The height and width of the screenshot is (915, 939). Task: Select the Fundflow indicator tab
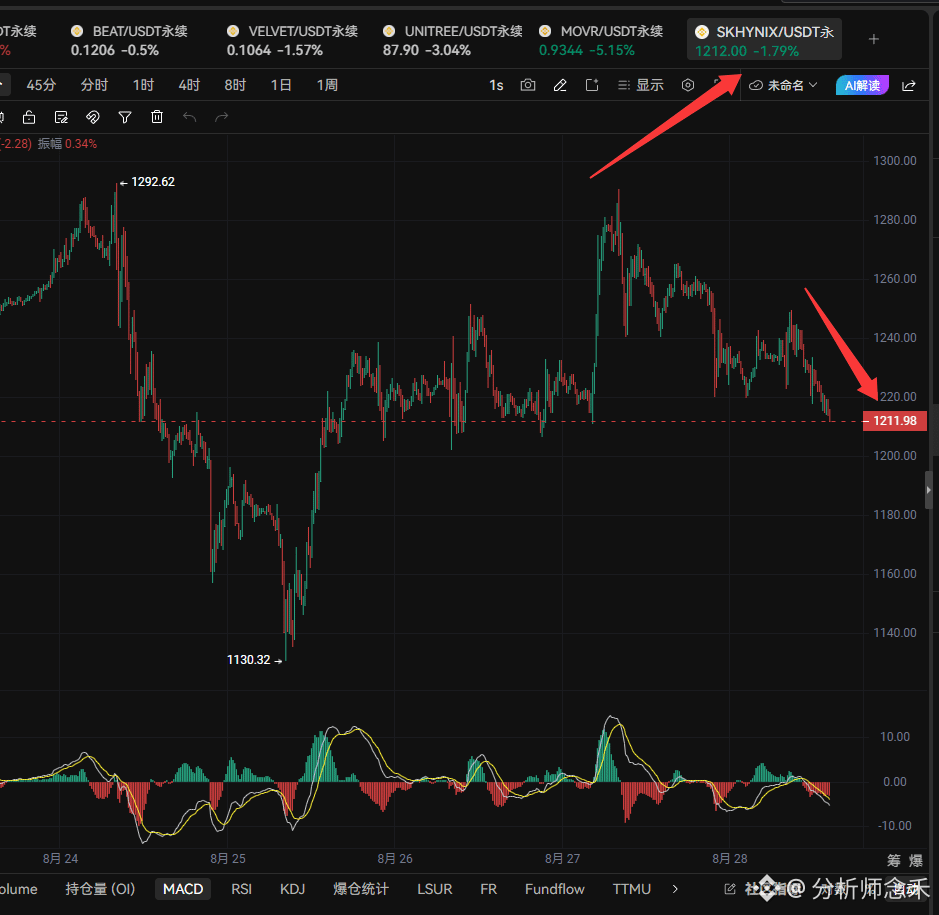click(x=555, y=889)
